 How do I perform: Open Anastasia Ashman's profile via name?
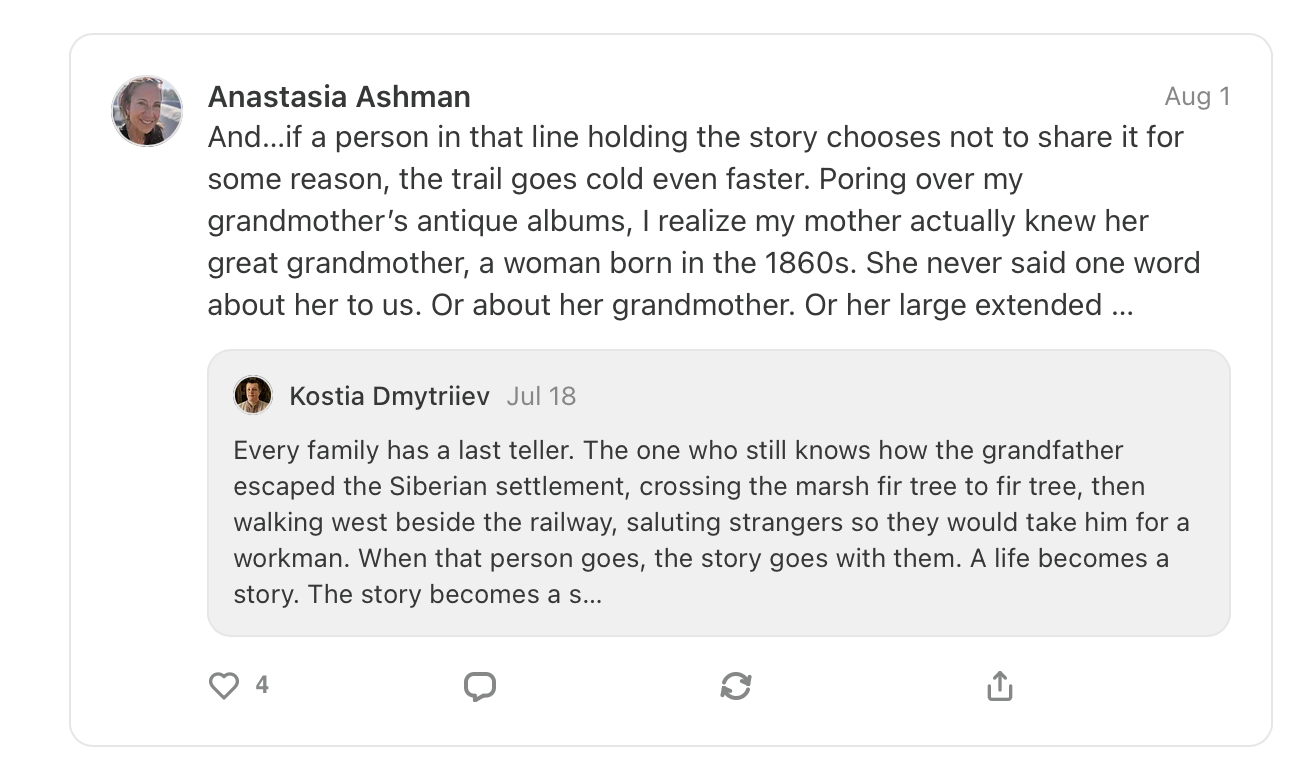339,97
